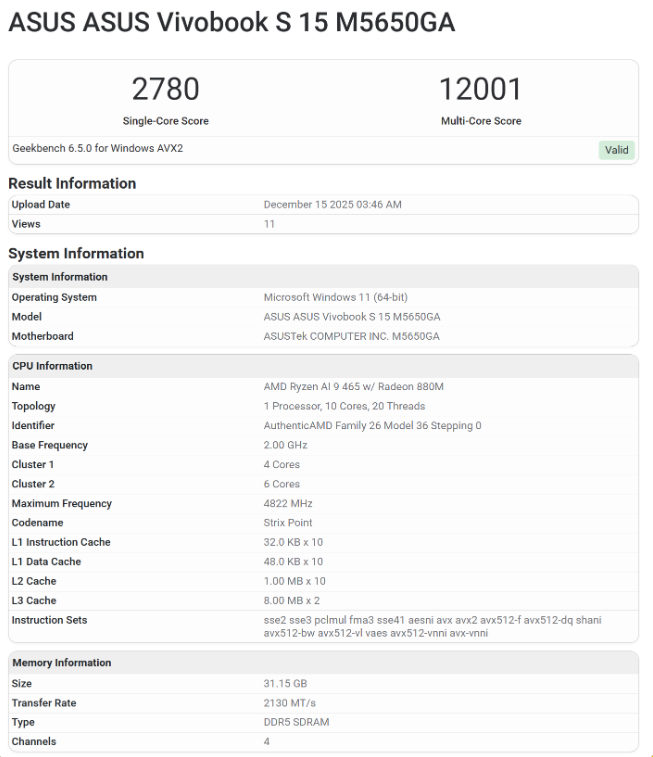Select the multi-core score 12001
653x757 pixels.
click(x=481, y=89)
